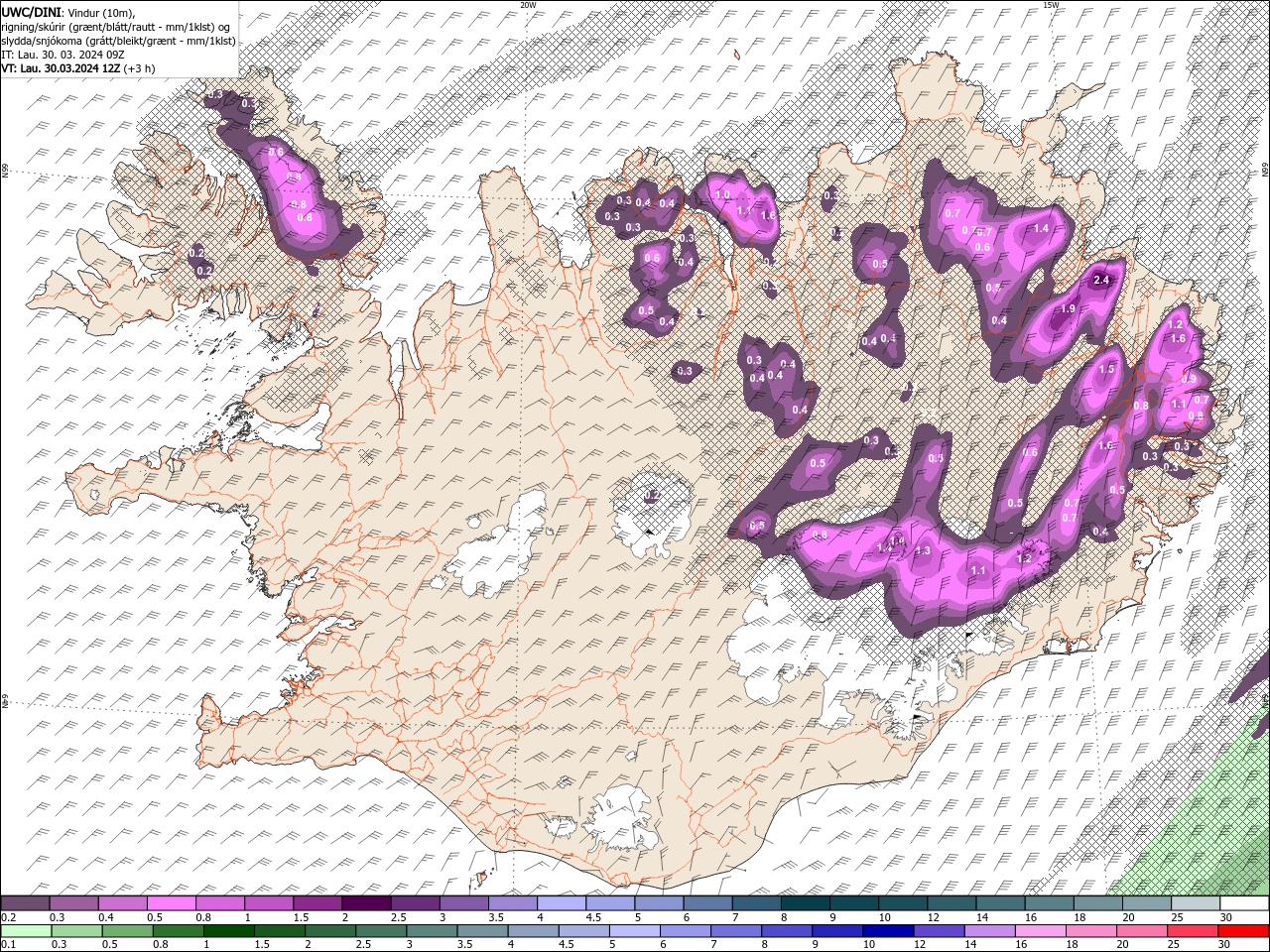Select the lower legend swatch labeled 3.5
This screenshot has height=952, width=1270.
pos(482,931)
